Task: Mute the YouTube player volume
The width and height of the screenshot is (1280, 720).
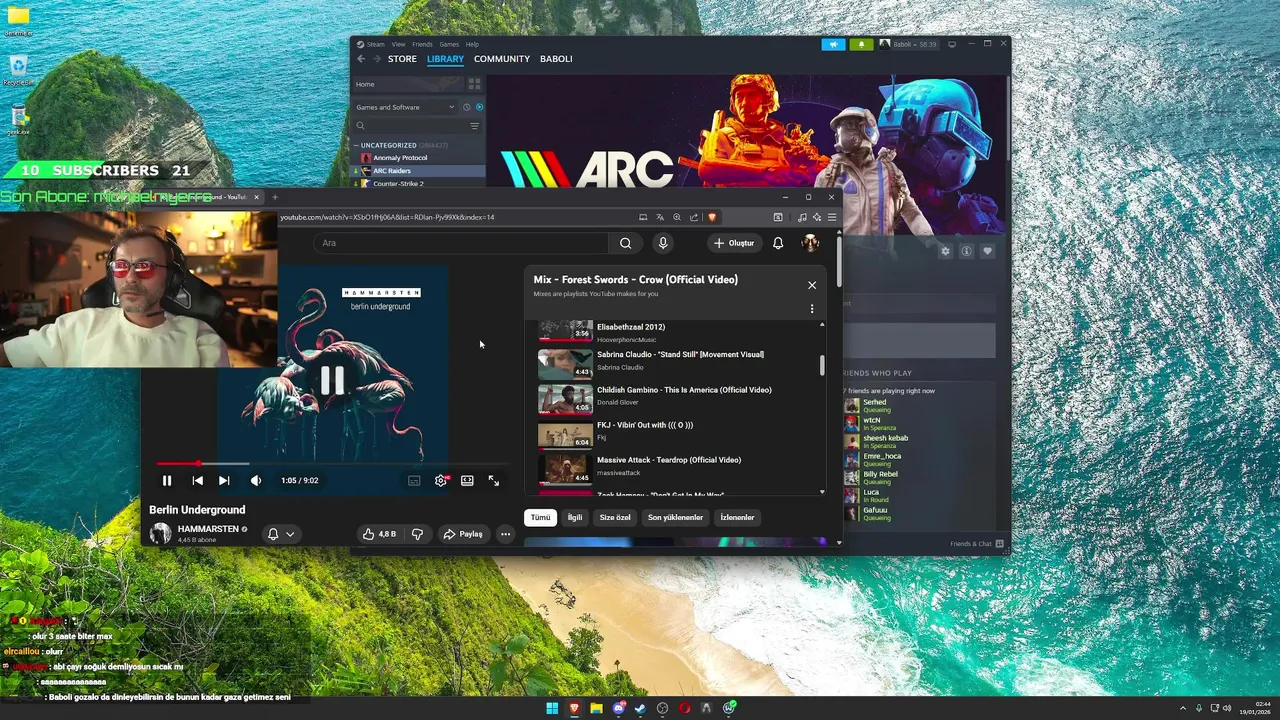Action: tap(256, 481)
